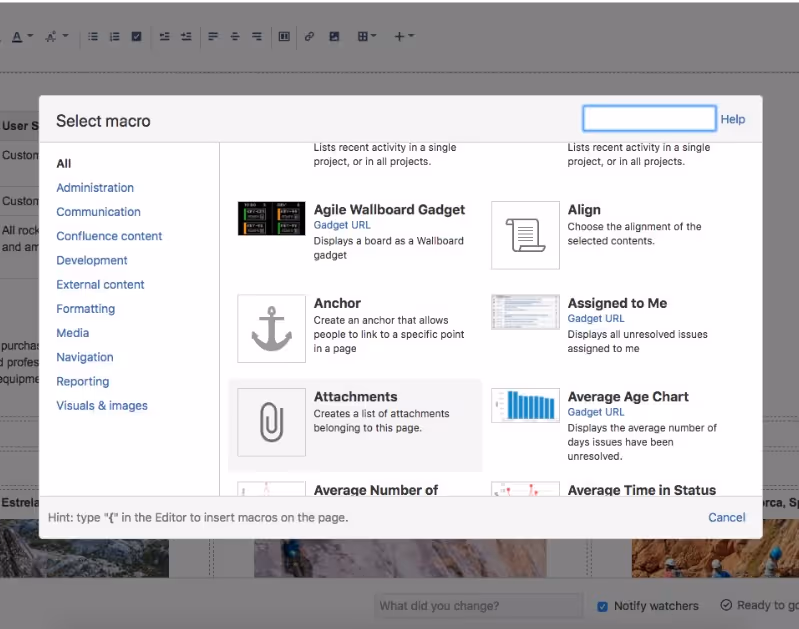Filter macros by Media
799x629 pixels.
[72, 333]
